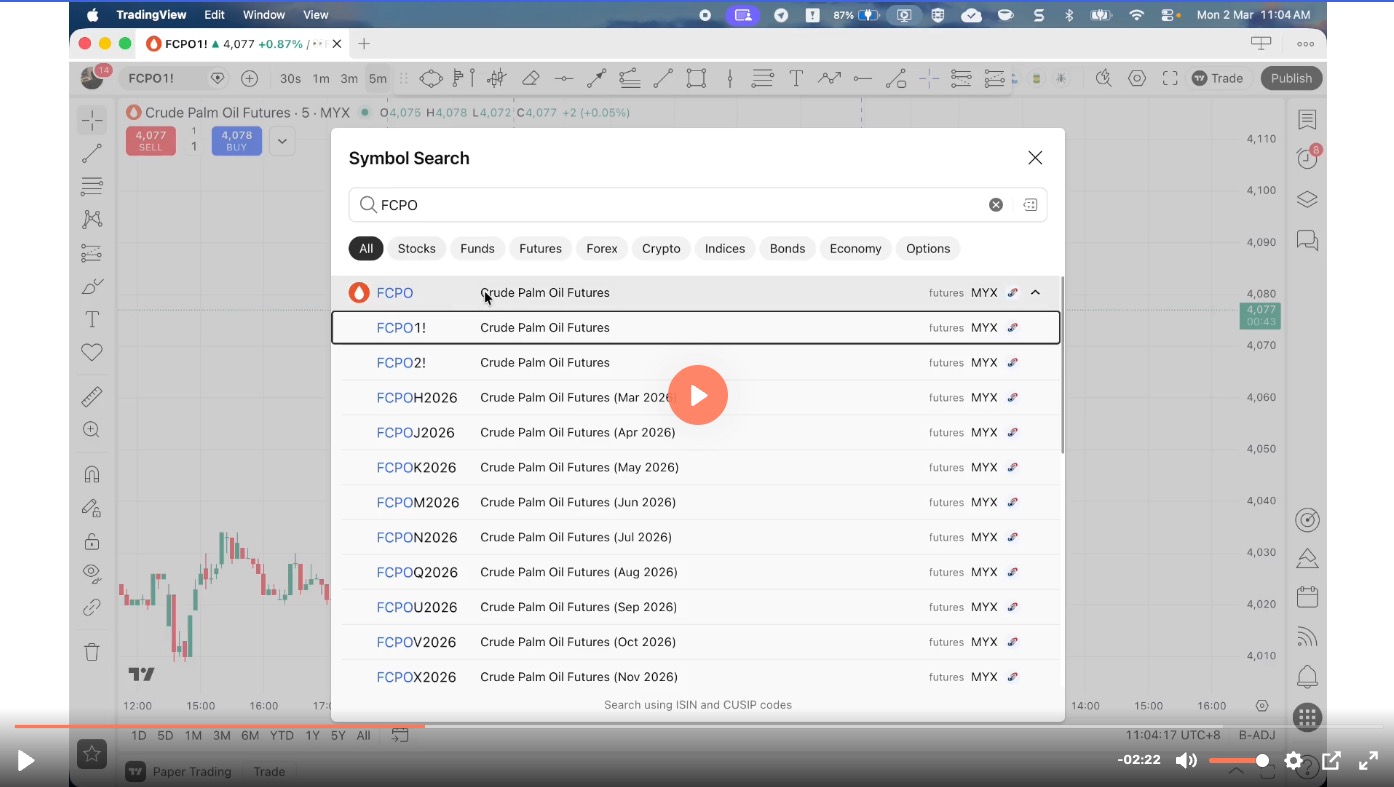
Task: Choose FCPOK2026 May 2026 contract row
Action: click(696, 467)
